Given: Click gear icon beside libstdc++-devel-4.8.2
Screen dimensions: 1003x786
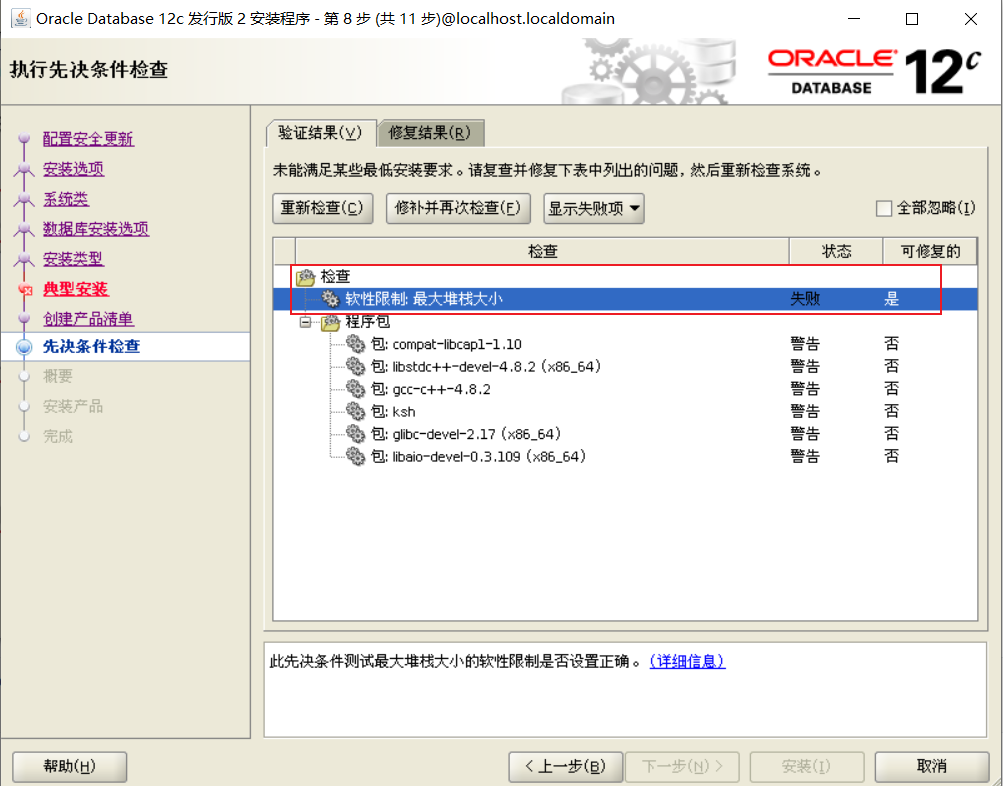Looking at the screenshot, I should point(356,366).
